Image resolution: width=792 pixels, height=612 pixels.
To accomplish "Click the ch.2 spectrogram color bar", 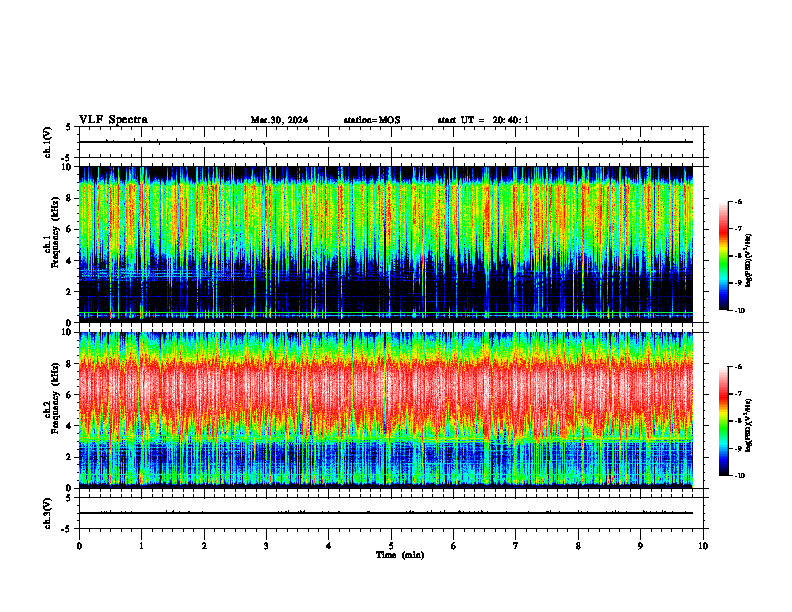I will (x=723, y=421).
